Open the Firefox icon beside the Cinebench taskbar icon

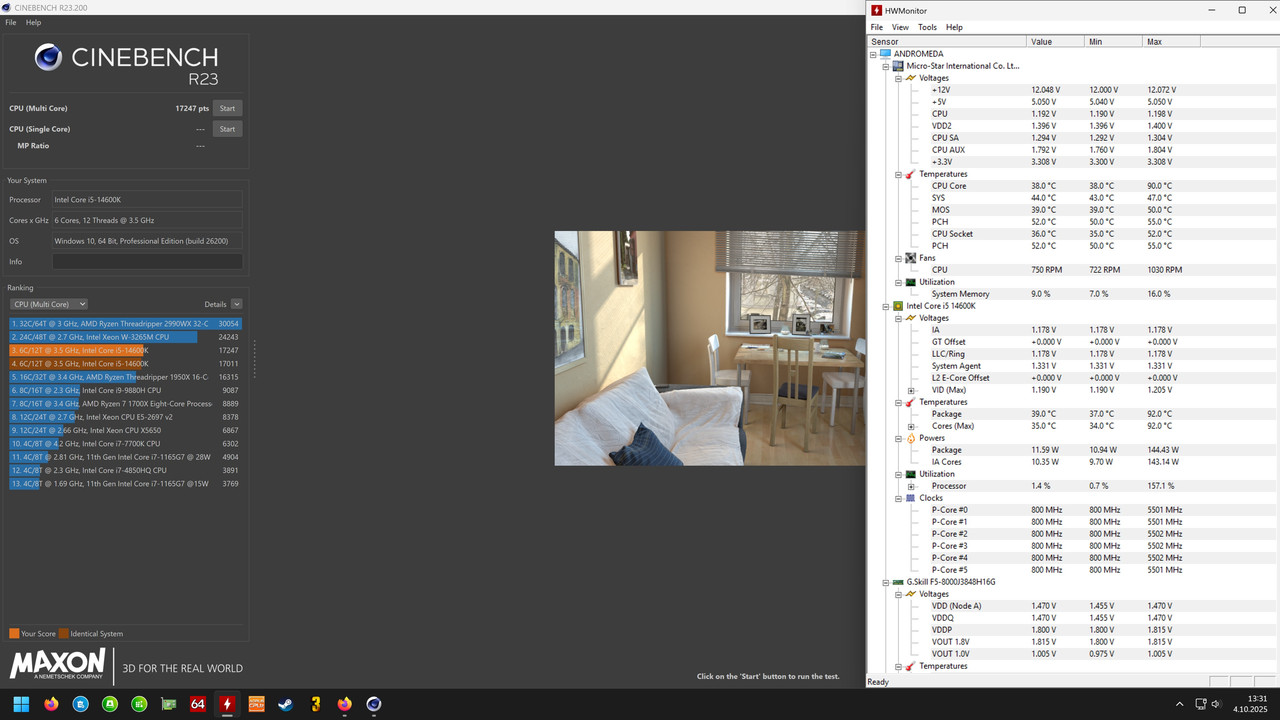[345, 704]
